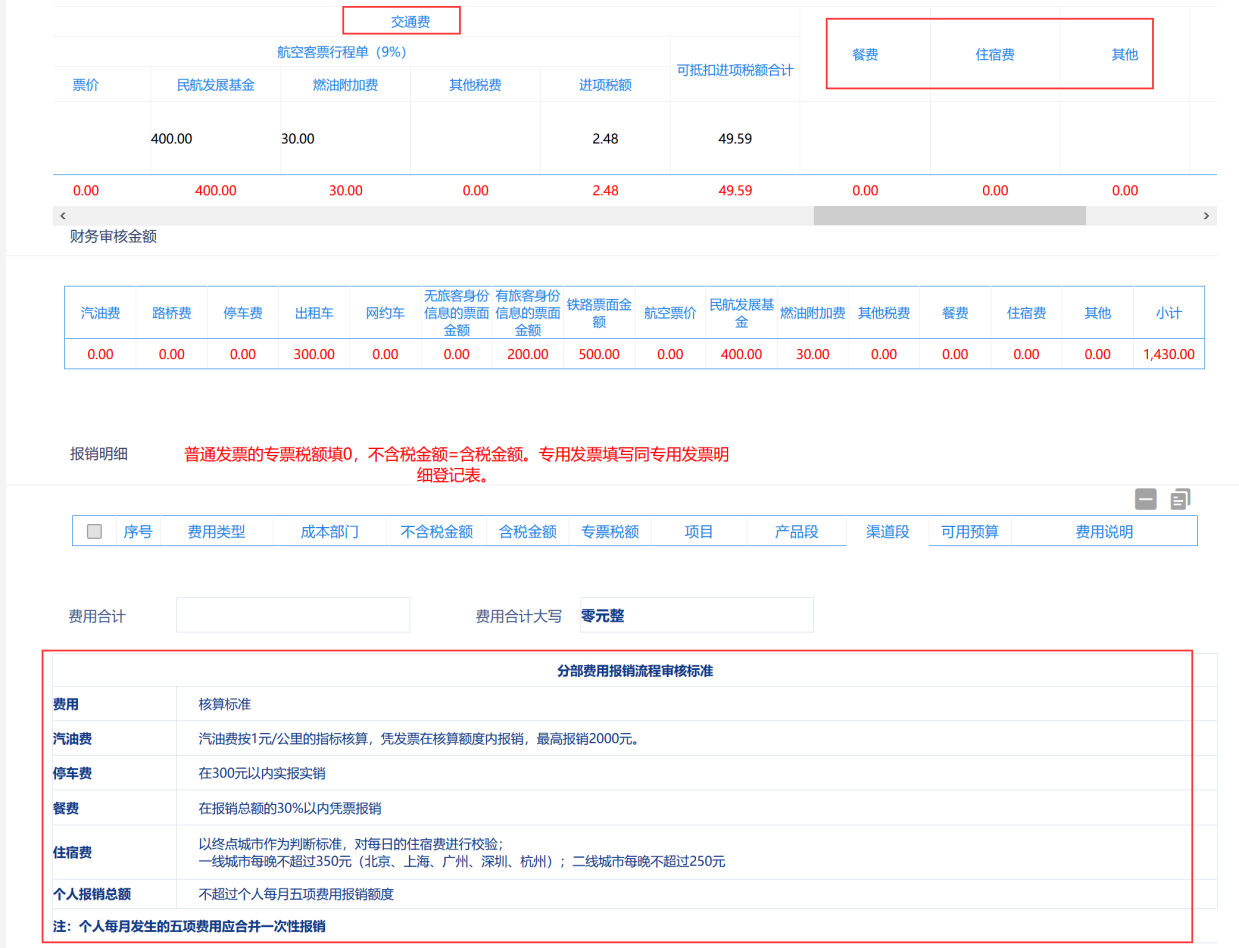Viewport: 1239px width, 948px height.
Task: Click the 500.00 value under 铁路票面金额
Action: point(599,354)
